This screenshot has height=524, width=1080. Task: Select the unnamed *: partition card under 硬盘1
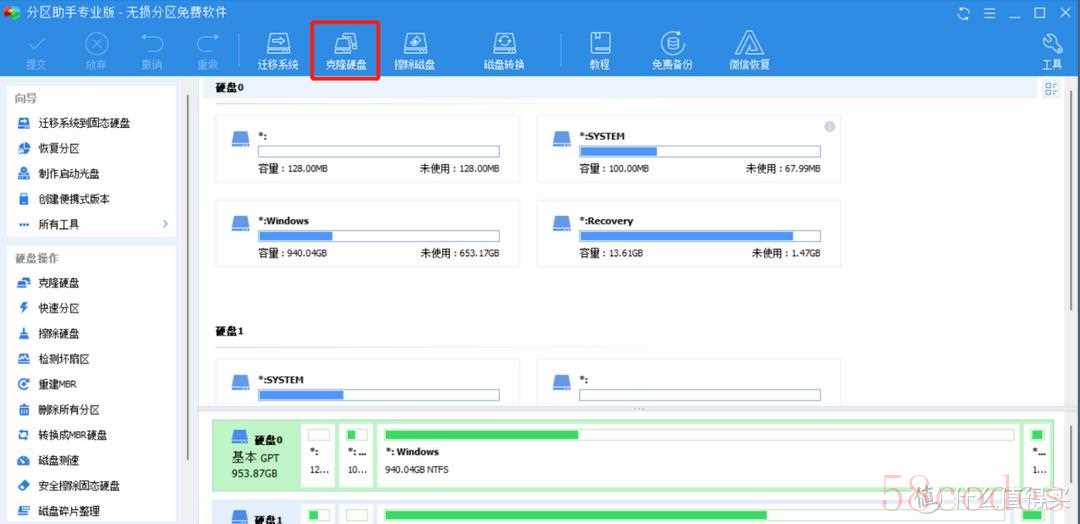coord(689,381)
